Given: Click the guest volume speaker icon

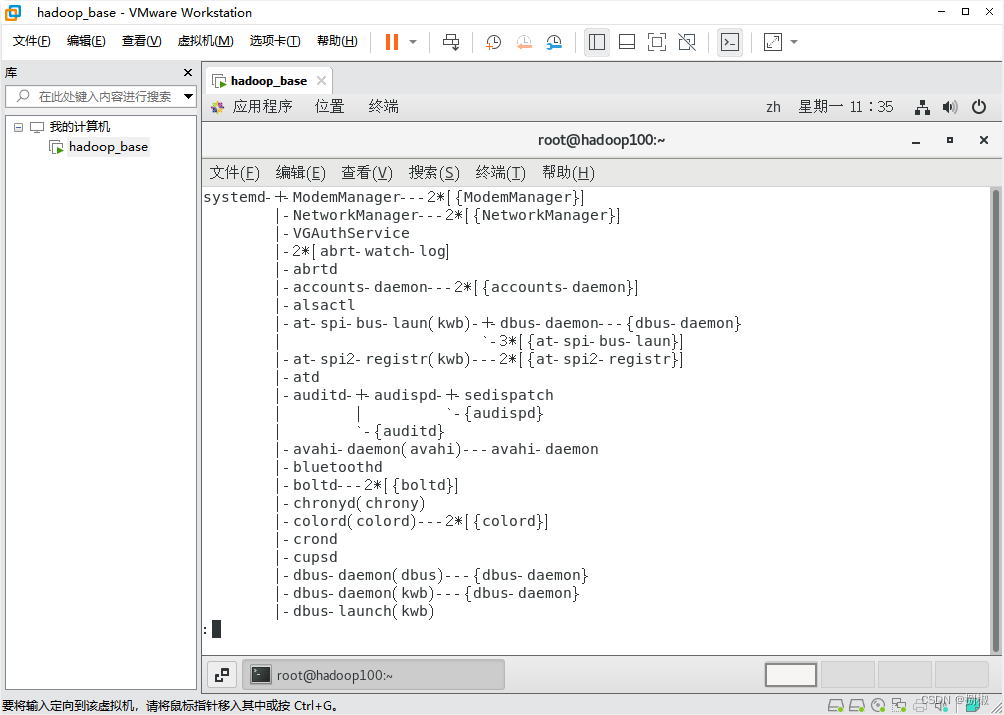Looking at the screenshot, I should tap(950, 107).
